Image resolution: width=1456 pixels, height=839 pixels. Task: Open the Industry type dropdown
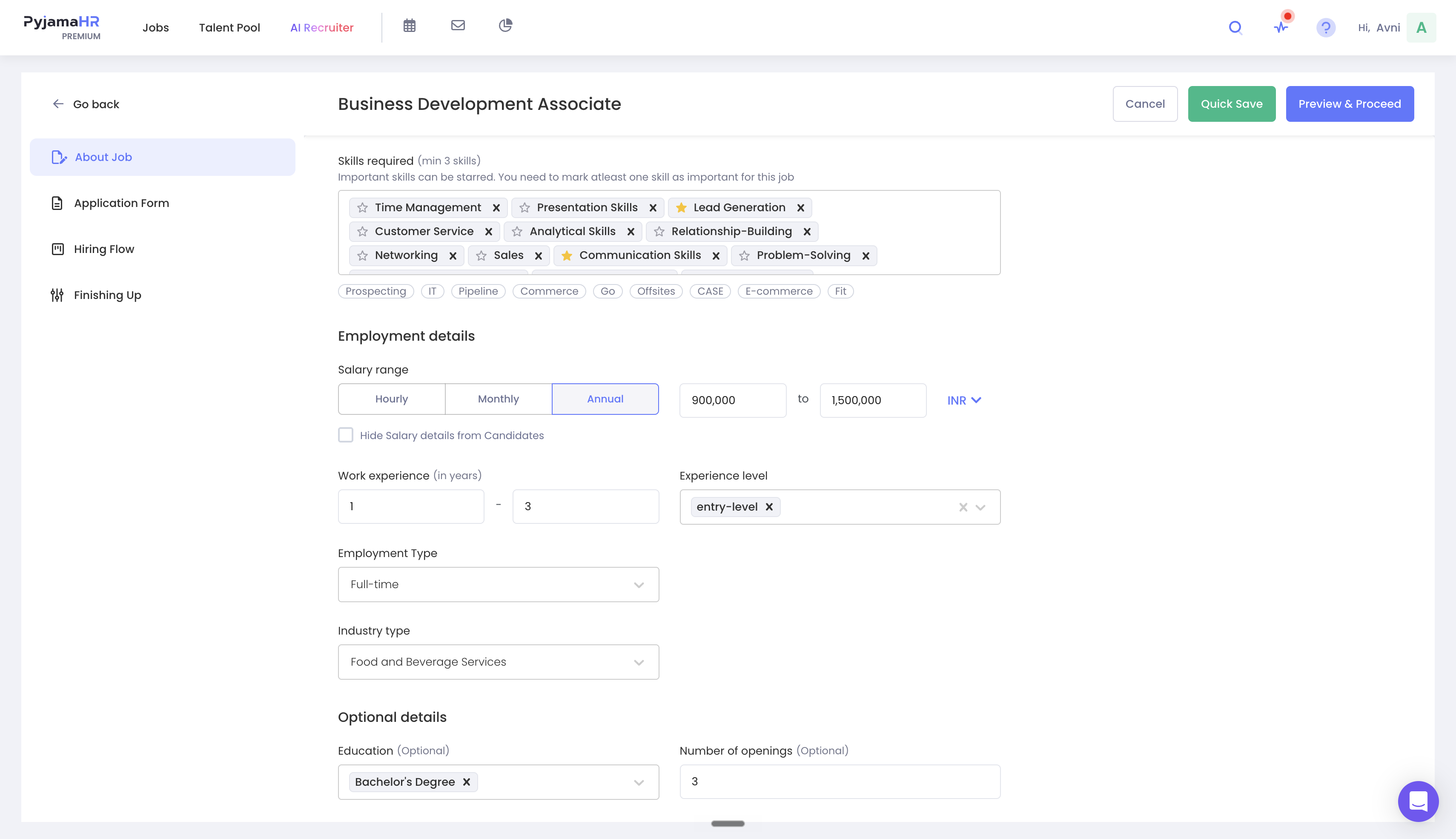pos(498,662)
